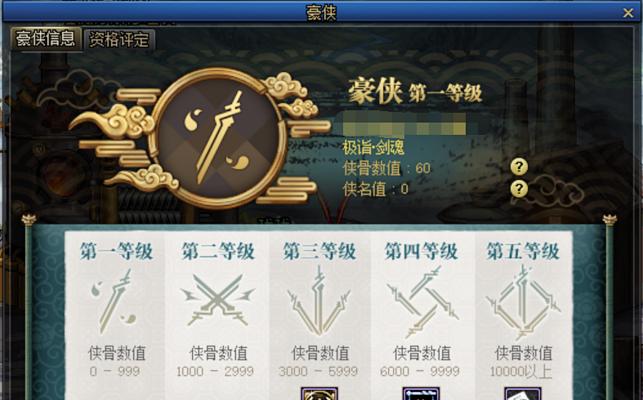The image size is (643, 400).
Task: Switch to the 豪侠信息 tab
Action: [x=46, y=39]
